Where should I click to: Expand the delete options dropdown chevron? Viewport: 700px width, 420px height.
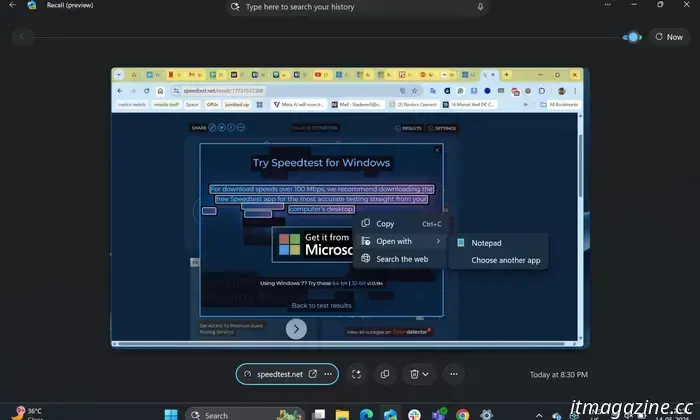pyautogui.click(x=426, y=374)
